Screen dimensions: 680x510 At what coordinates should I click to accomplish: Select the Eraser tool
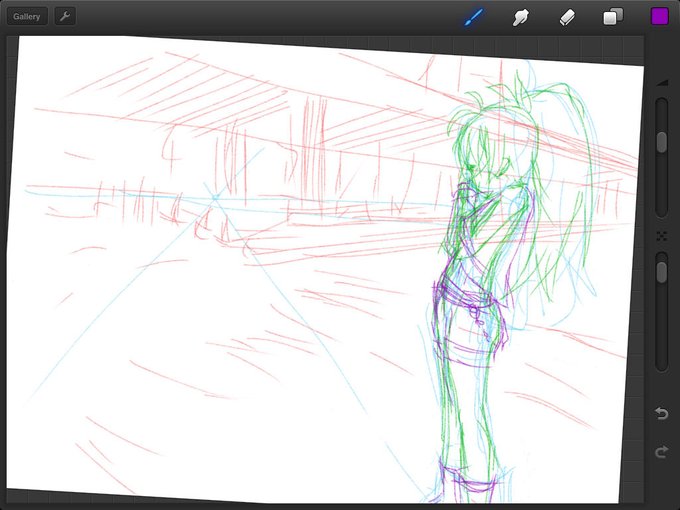(567, 17)
